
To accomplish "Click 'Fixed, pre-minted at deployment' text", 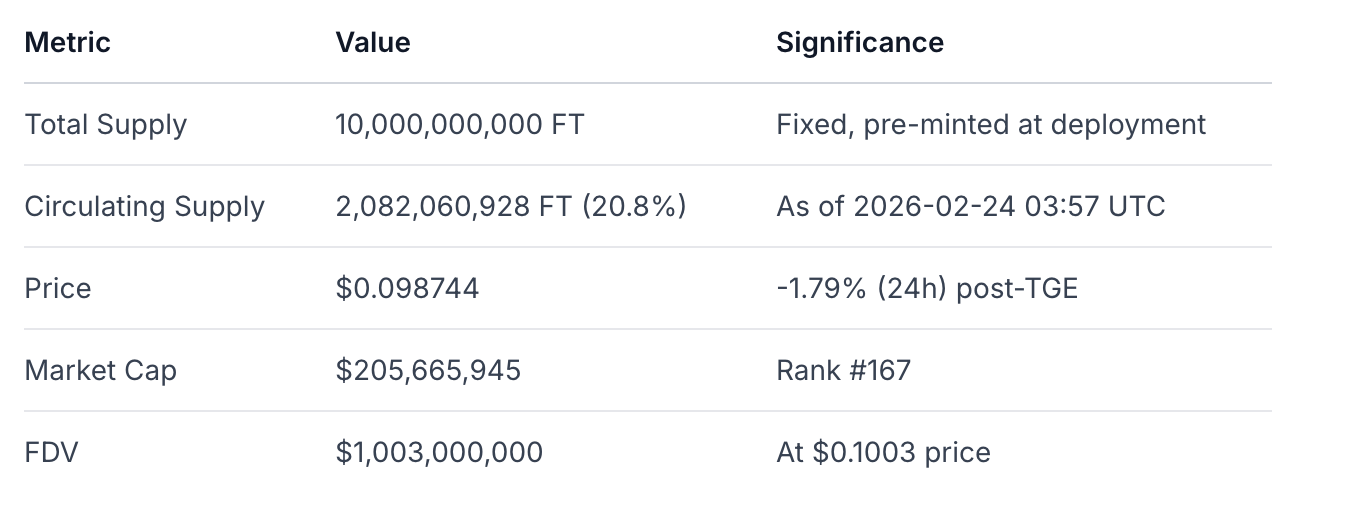I will click(990, 125).
